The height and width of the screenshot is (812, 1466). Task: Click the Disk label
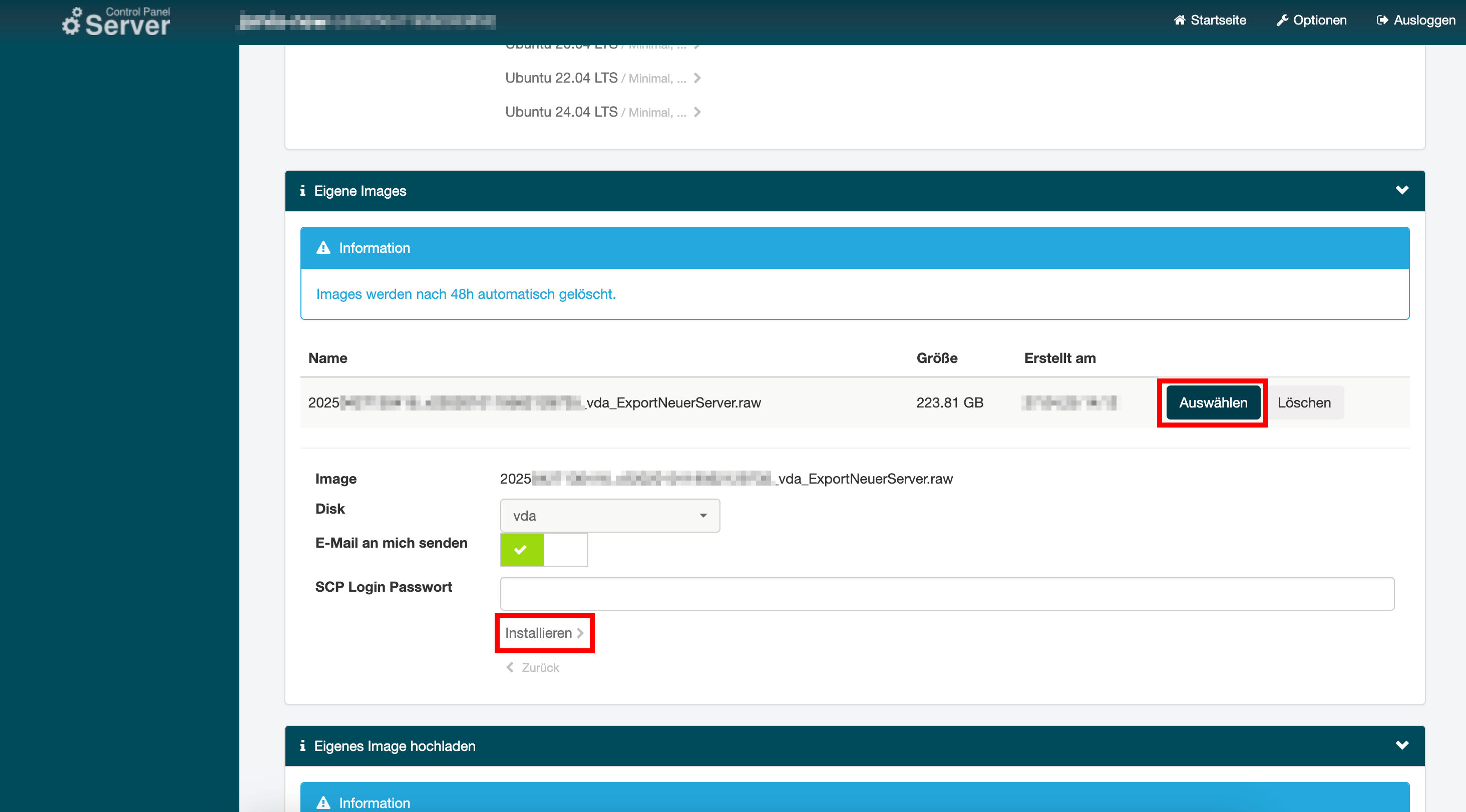pyautogui.click(x=330, y=509)
